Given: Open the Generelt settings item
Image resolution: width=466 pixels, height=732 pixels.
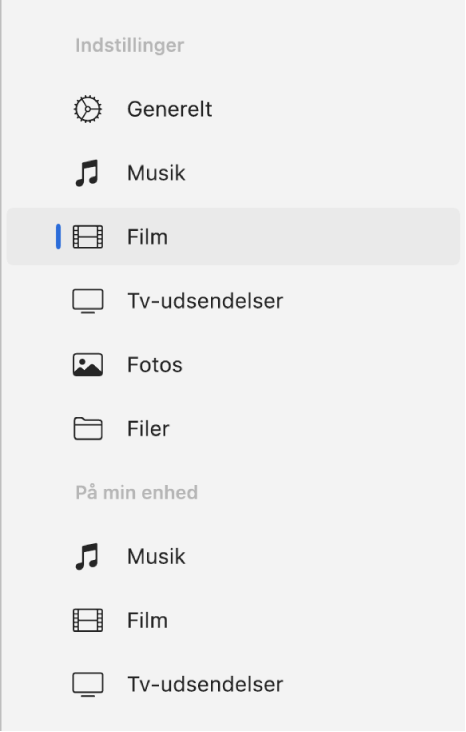Looking at the screenshot, I should click(x=233, y=109).
